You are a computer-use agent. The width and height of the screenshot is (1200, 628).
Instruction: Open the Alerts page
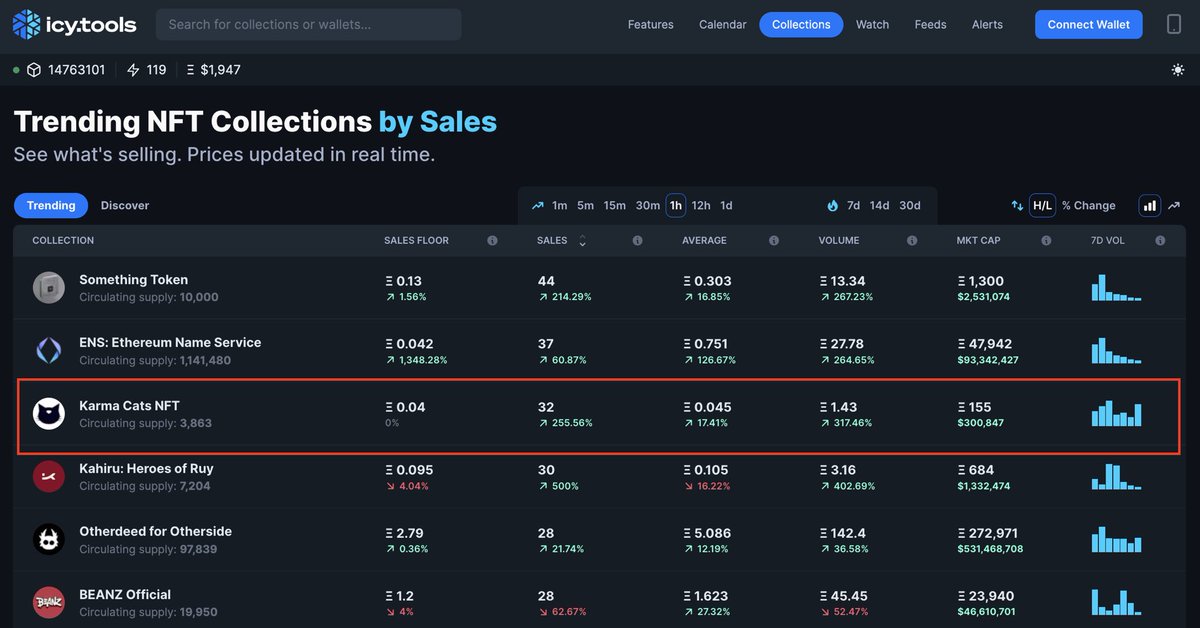pyautogui.click(x=987, y=25)
